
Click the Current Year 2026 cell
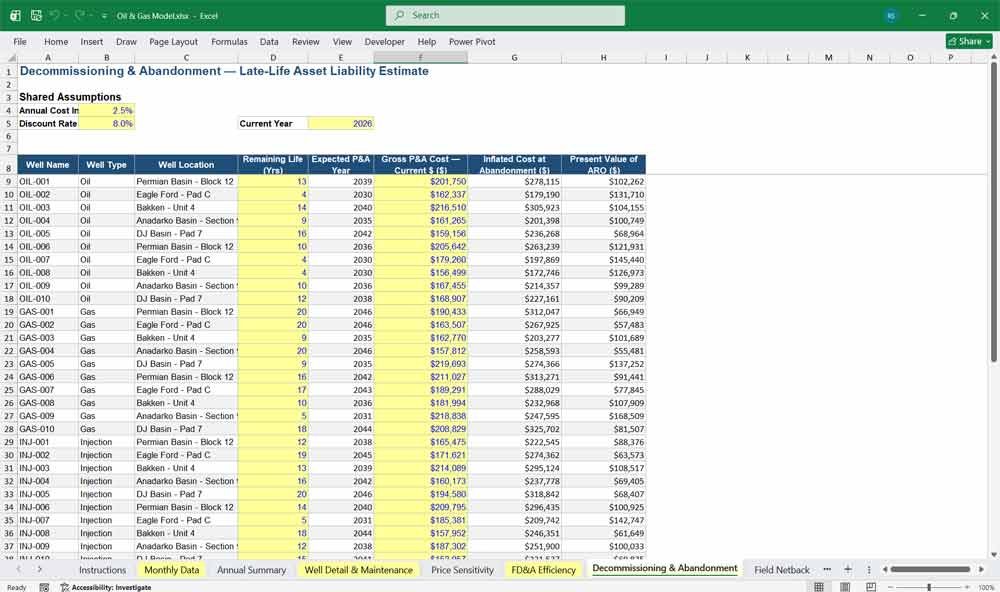pyautogui.click(x=341, y=123)
